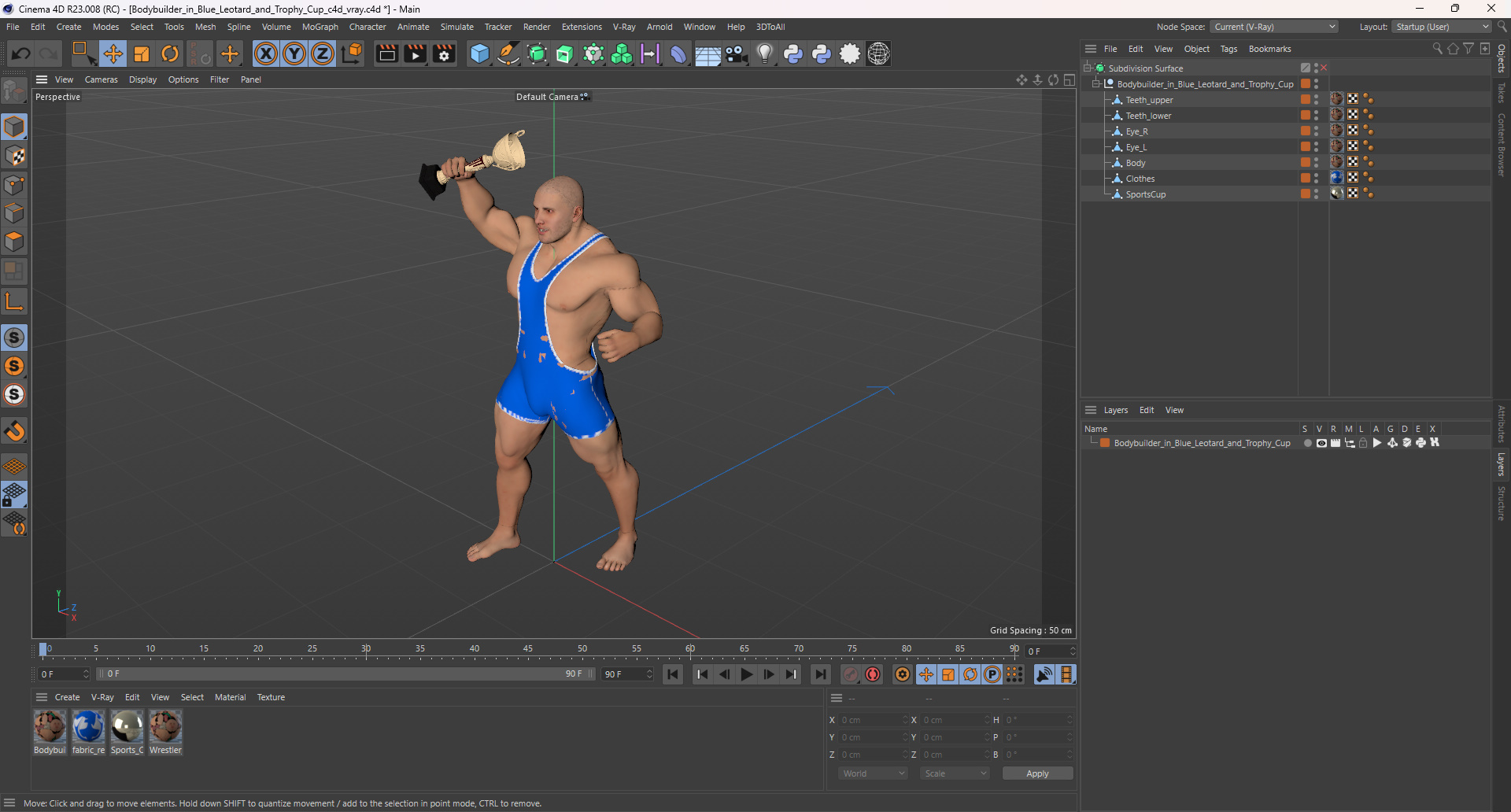
Task: Click the Camera object icon
Action: tap(737, 54)
